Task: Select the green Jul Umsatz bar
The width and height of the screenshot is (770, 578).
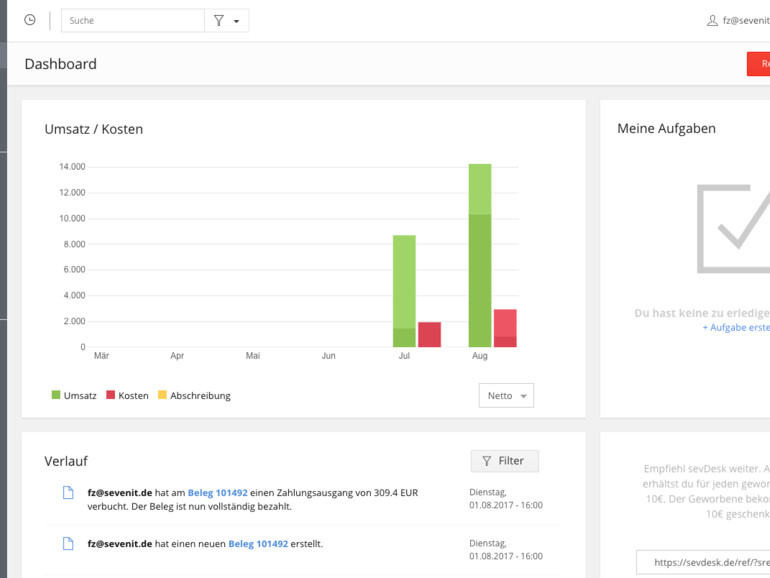Action: [404, 291]
